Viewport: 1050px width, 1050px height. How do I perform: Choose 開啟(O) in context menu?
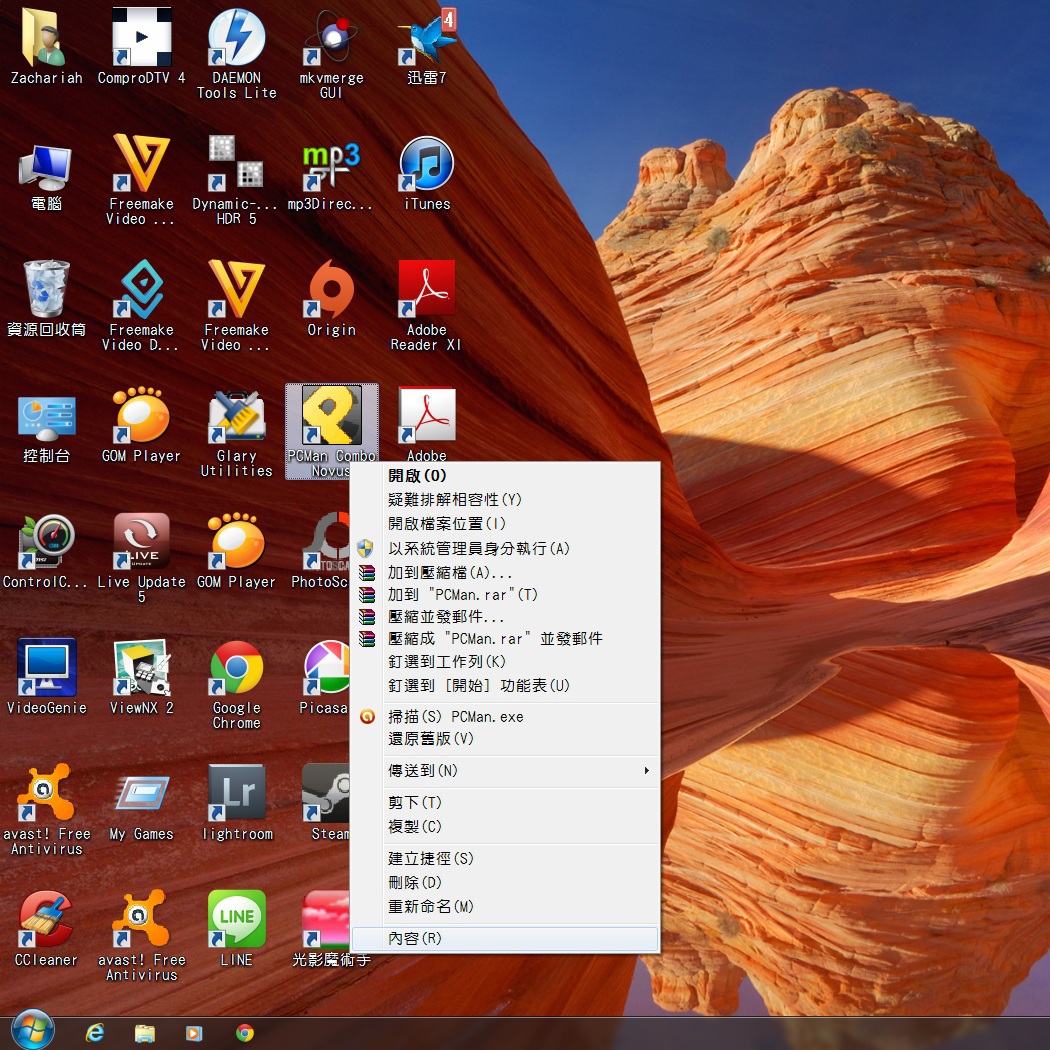[505, 475]
